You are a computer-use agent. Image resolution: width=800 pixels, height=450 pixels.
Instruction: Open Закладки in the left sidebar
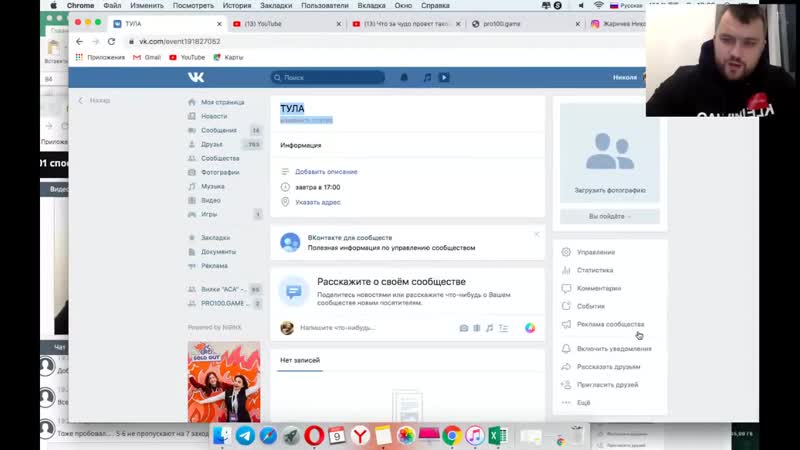pos(215,238)
